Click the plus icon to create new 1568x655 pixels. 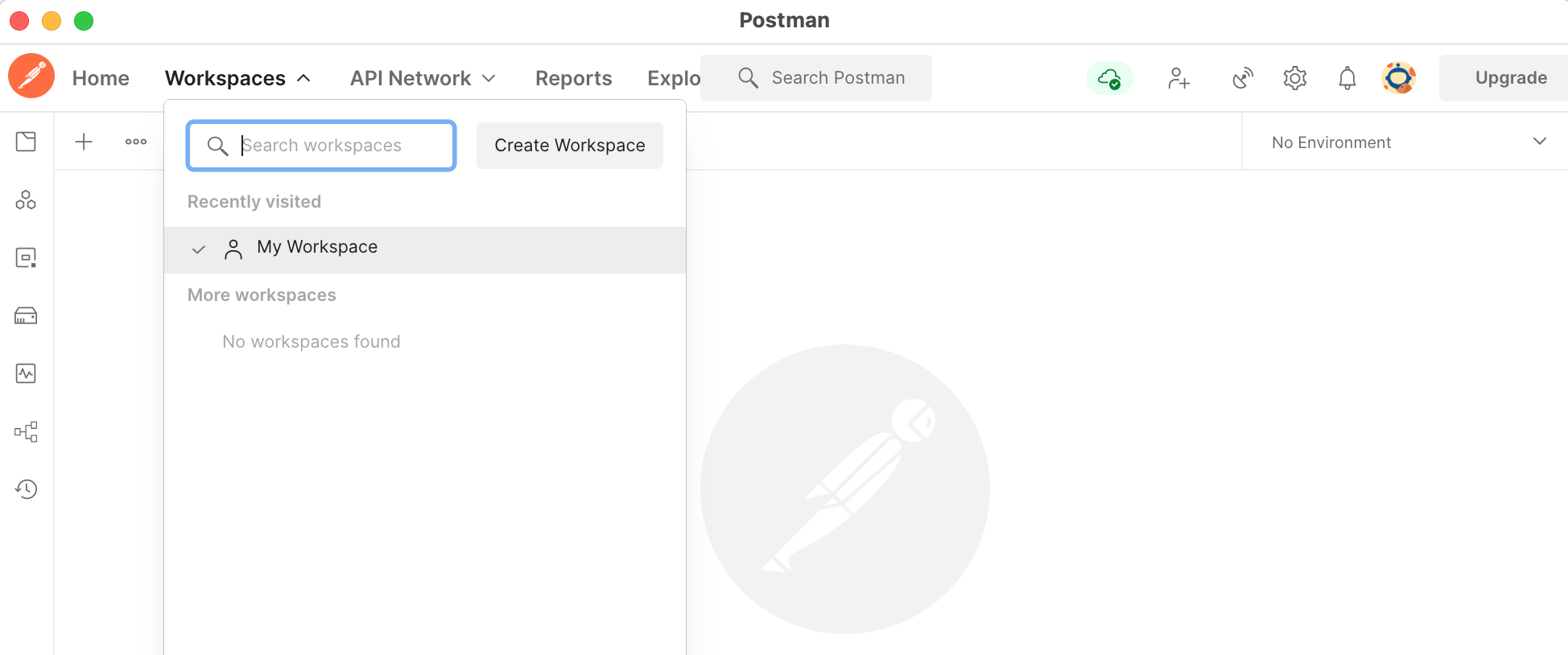84,142
